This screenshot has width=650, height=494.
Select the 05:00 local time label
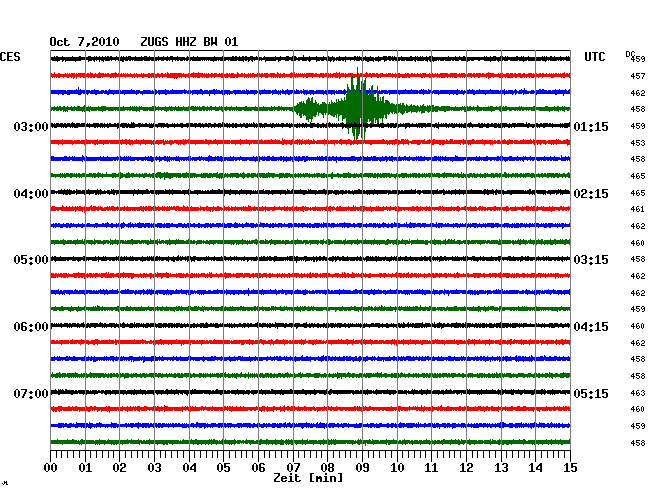(x=31, y=260)
